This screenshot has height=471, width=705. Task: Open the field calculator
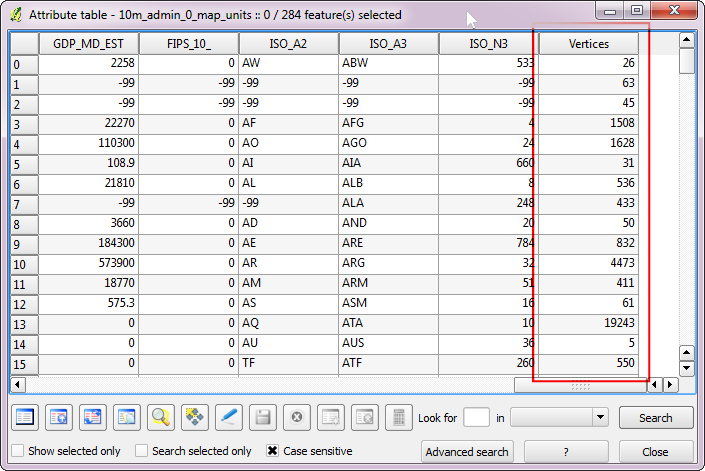[399, 418]
